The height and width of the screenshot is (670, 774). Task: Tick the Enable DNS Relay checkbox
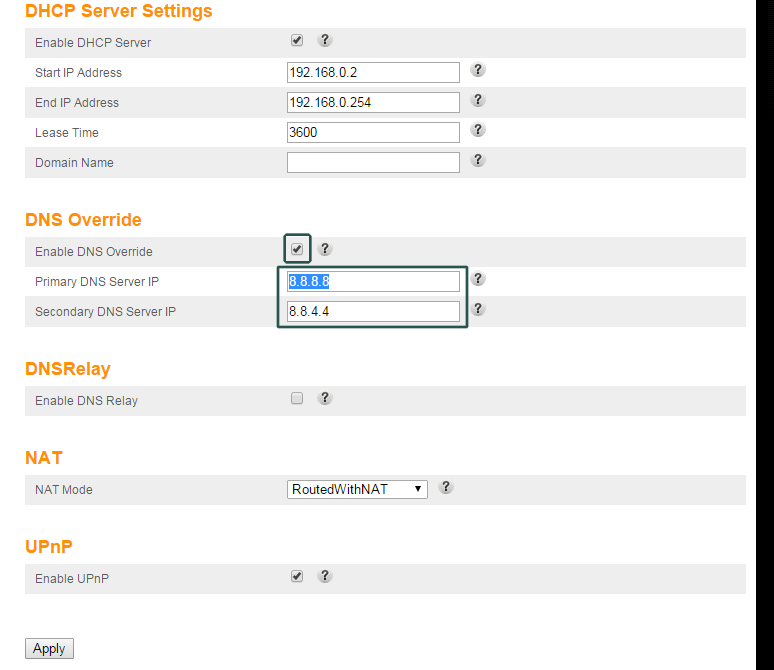(x=297, y=399)
